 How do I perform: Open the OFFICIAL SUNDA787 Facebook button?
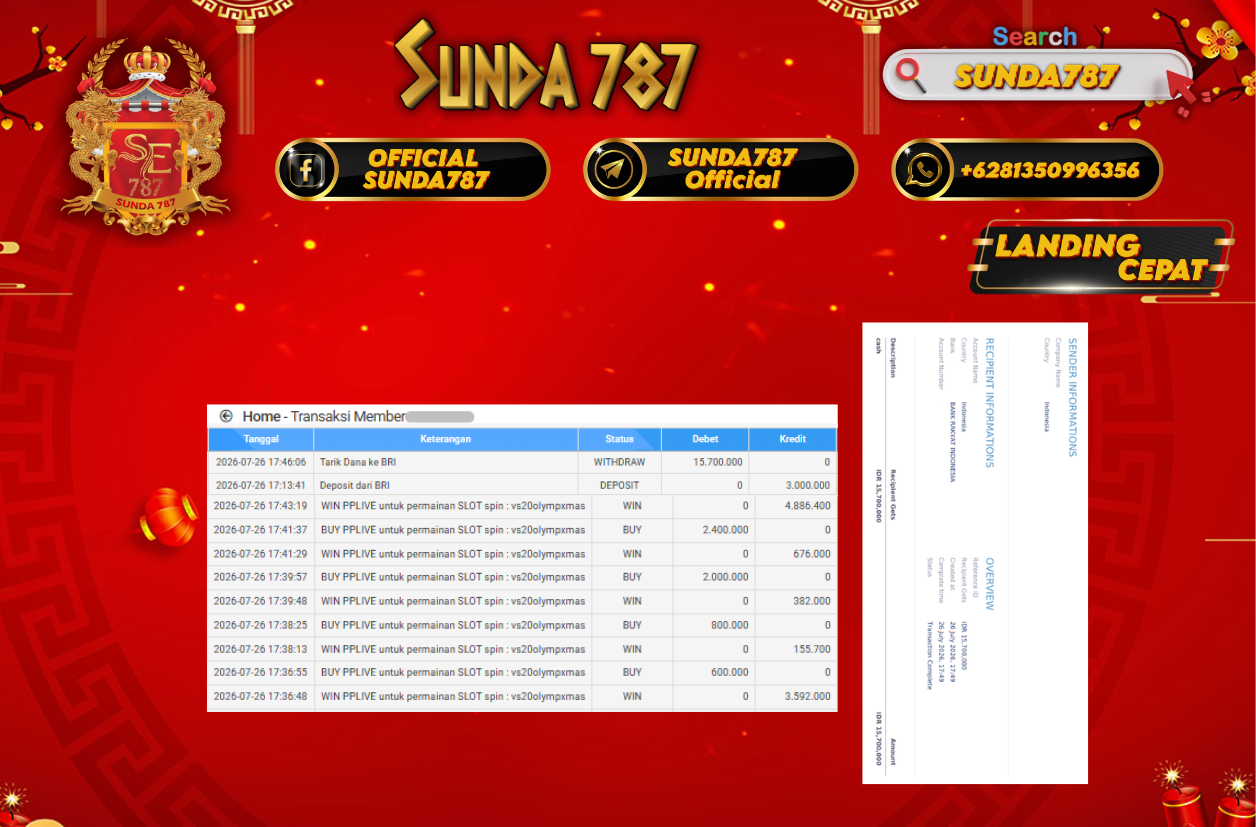coord(413,169)
